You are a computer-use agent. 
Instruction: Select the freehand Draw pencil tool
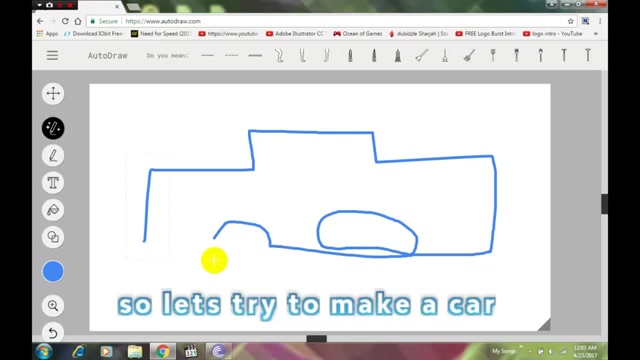[53, 156]
